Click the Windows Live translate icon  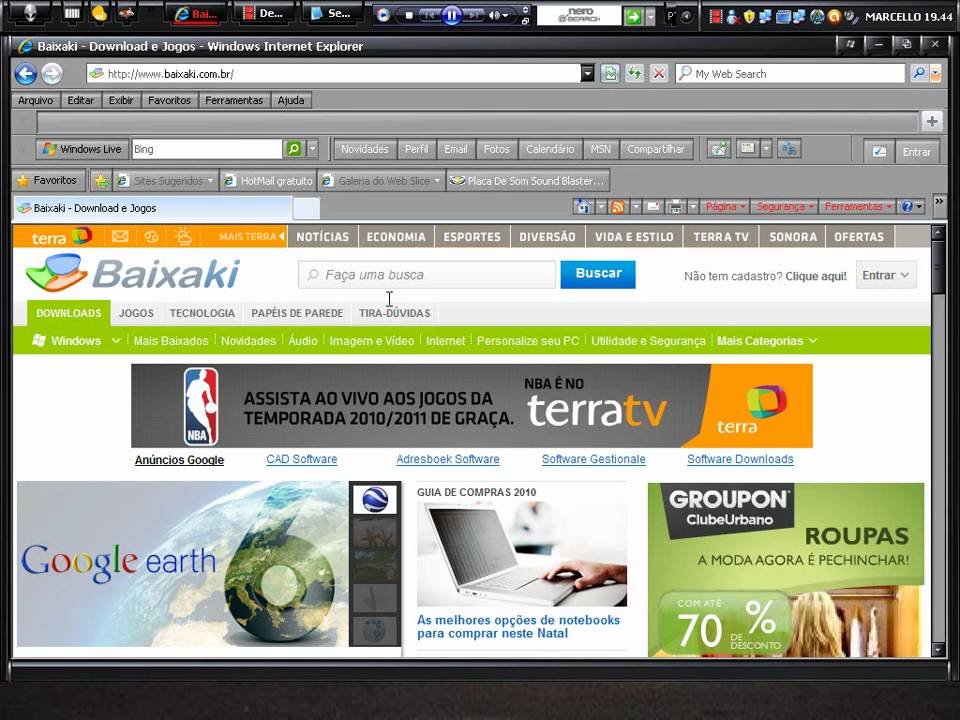[x=789, y=149]
